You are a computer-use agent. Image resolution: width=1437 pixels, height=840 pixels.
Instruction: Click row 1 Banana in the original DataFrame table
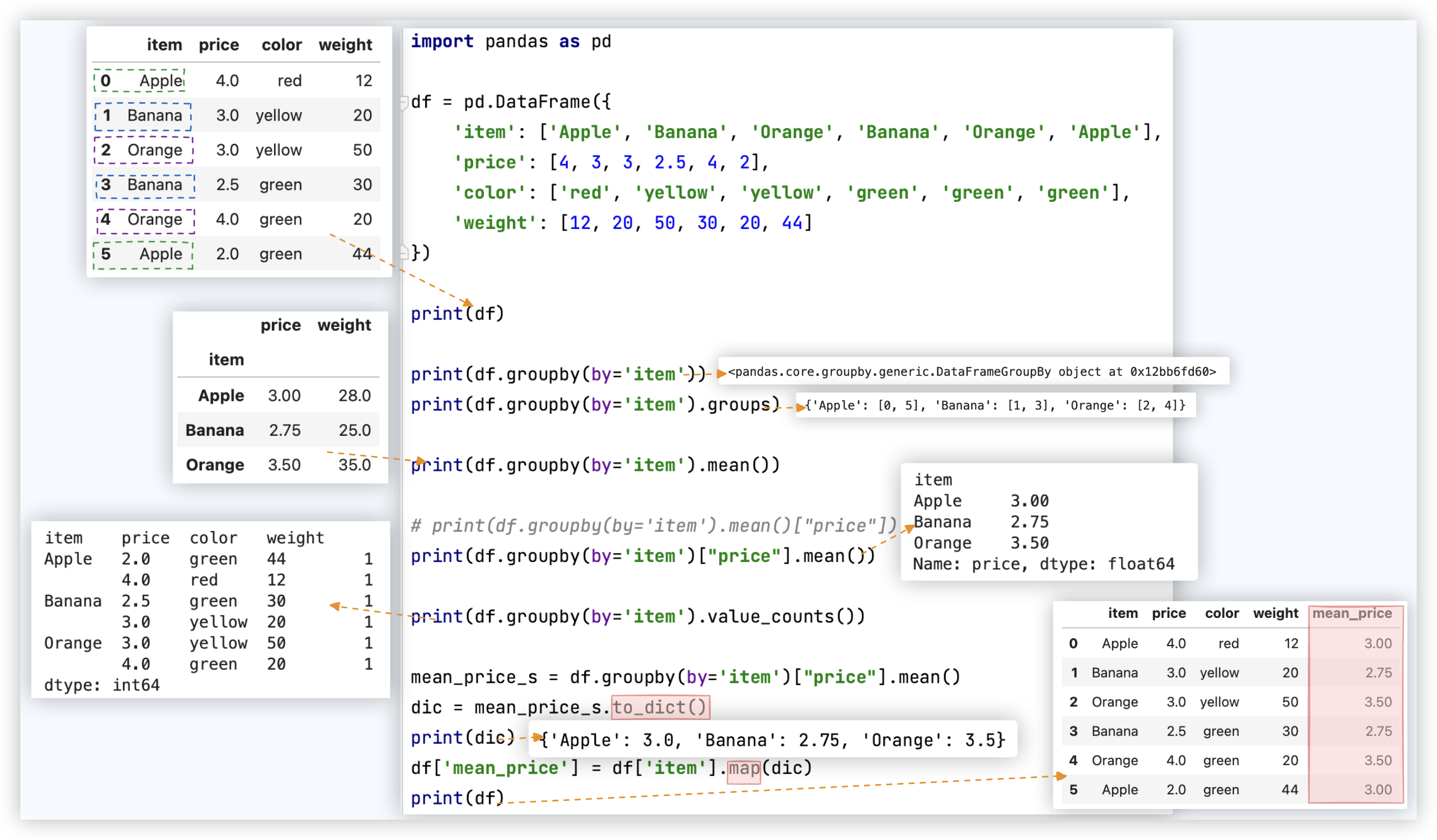[236, 115]
